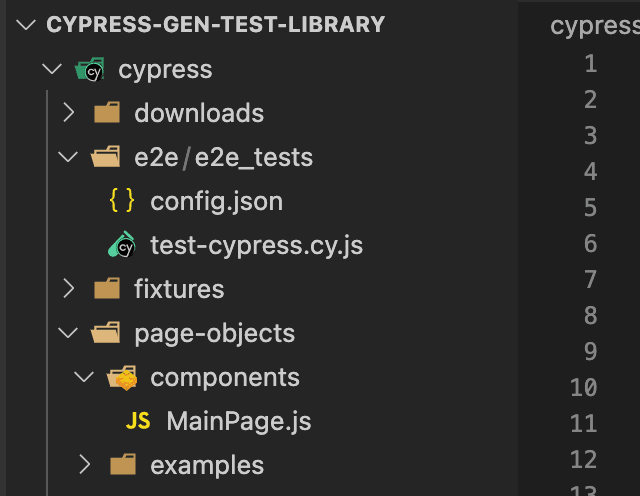This screenshot has width=640, height=496.
Task: Expand the downloads folder chevron
Action: [69, 113]
